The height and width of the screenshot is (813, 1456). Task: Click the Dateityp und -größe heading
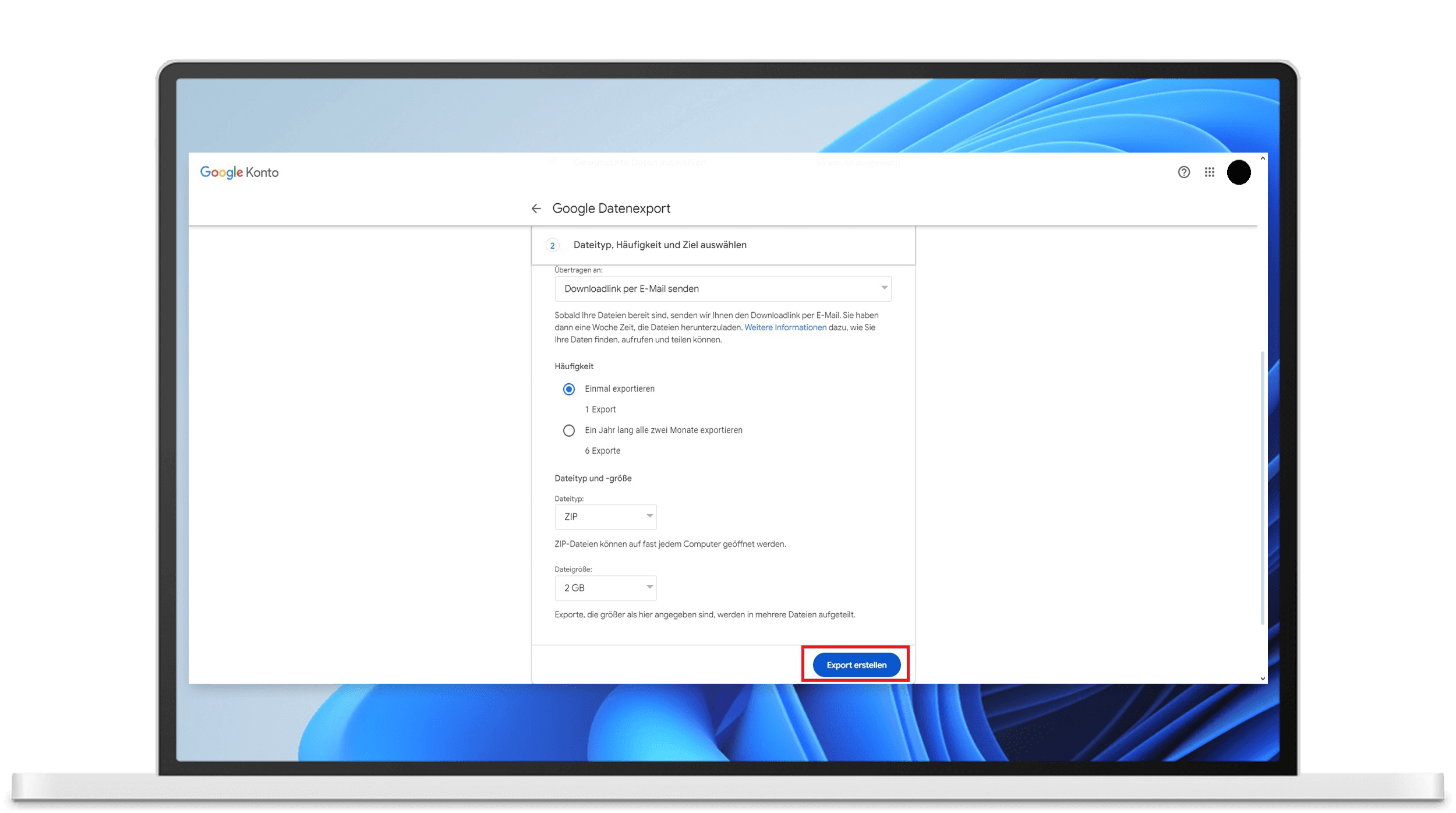[593, 479]
